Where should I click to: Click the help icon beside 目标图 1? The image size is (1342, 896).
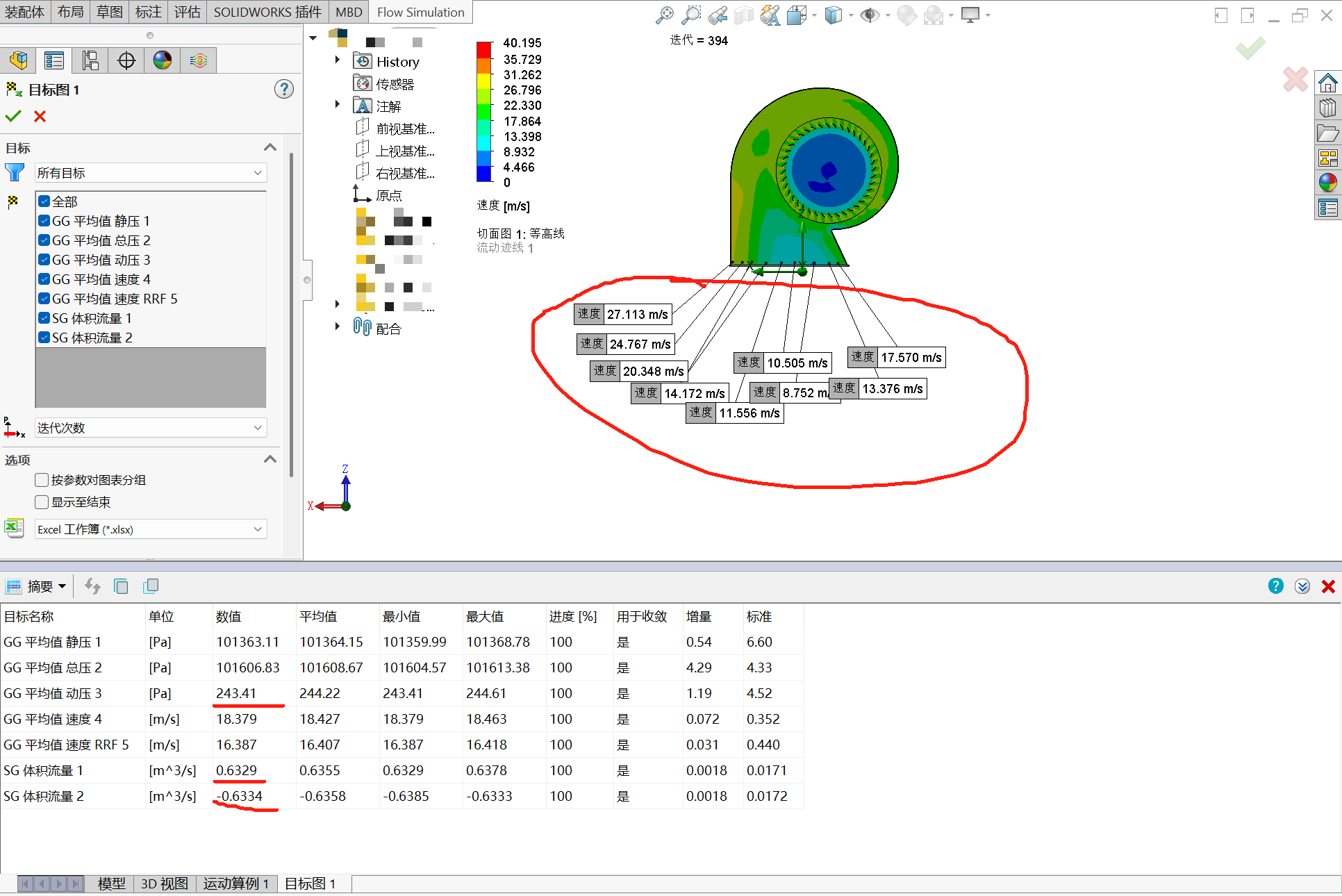click(x=283, y=89)
